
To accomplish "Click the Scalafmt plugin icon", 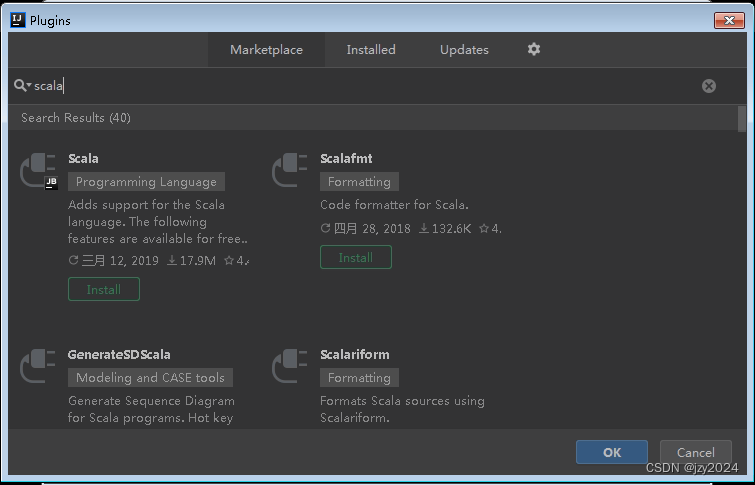I will 290,170.
